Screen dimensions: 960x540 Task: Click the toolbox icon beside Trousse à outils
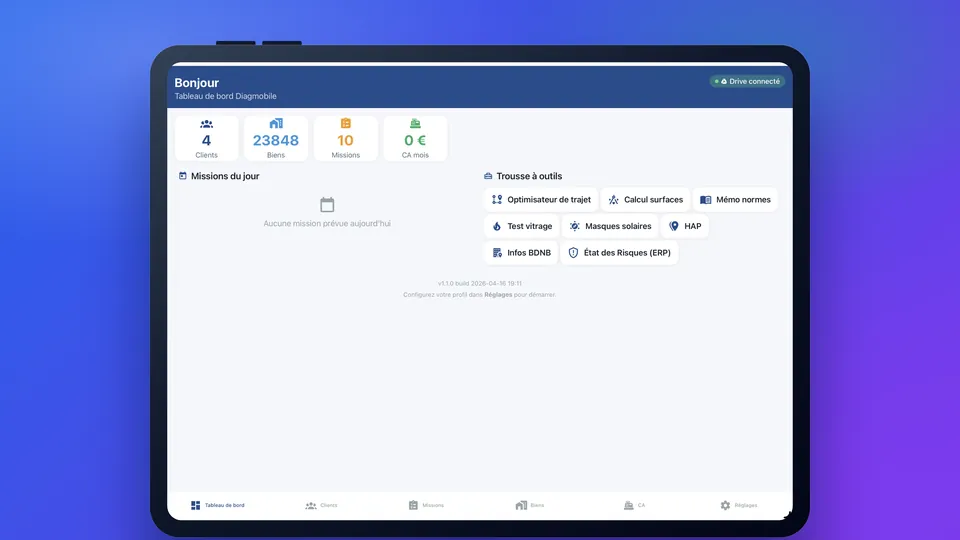[488, 176]
